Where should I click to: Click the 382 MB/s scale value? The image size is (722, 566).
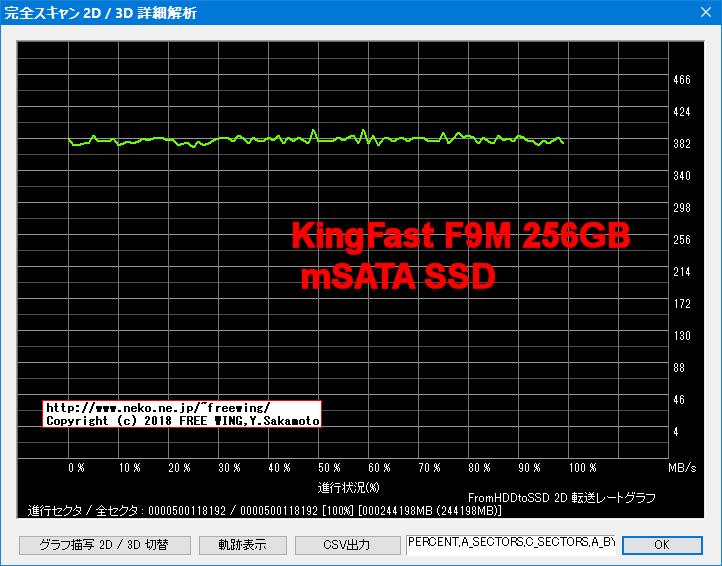682,144
